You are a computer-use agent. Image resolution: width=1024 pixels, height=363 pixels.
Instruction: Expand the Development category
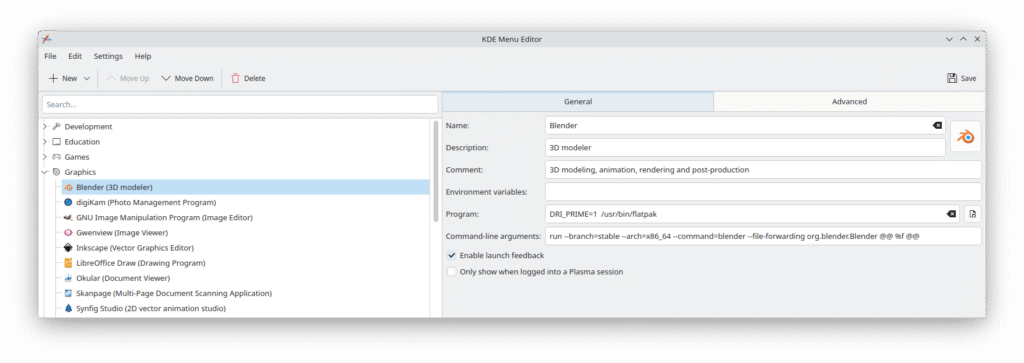click(x=45, y=127)
